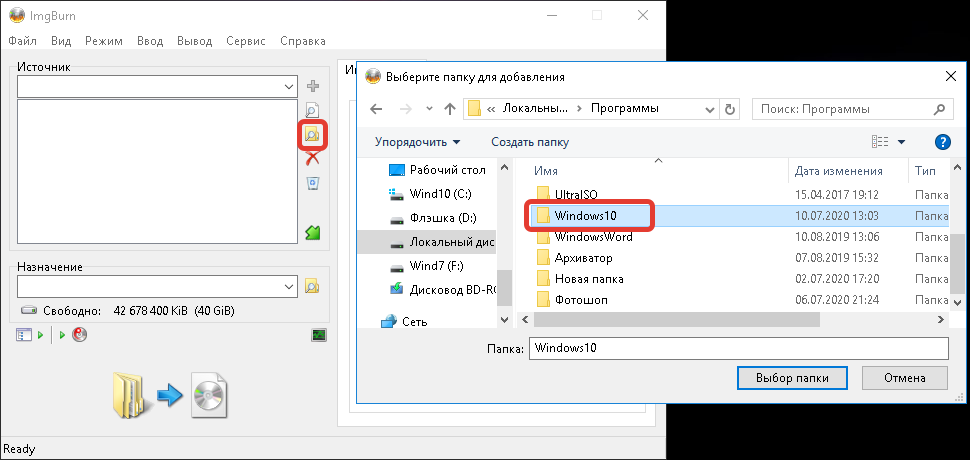Image resolution: width=970 pixels, height=460 pixels.
Task: Click Browse for a folder icon beside Source list
Action: pos(312,135)
